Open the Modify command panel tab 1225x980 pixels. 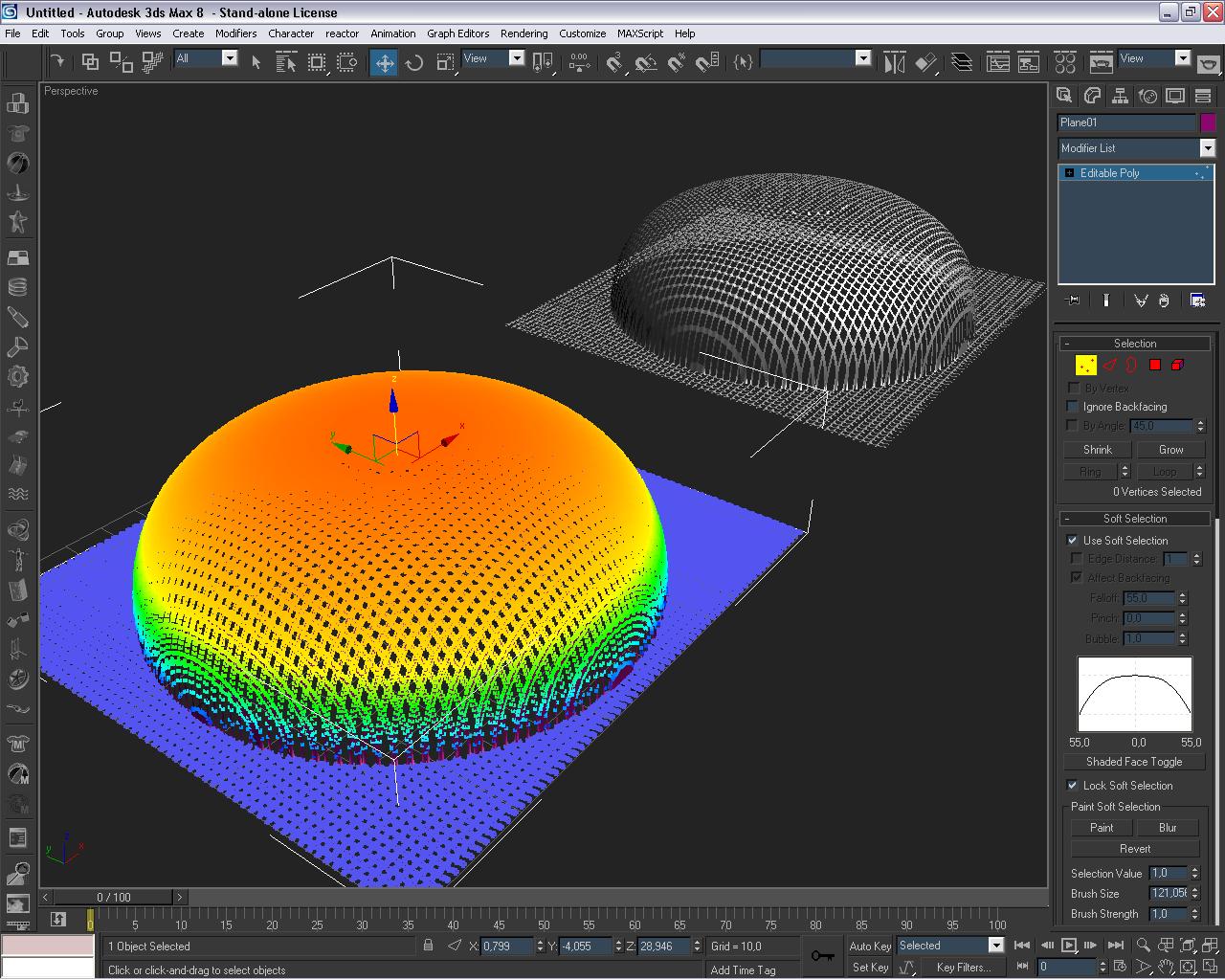(x=1092, y=96)
